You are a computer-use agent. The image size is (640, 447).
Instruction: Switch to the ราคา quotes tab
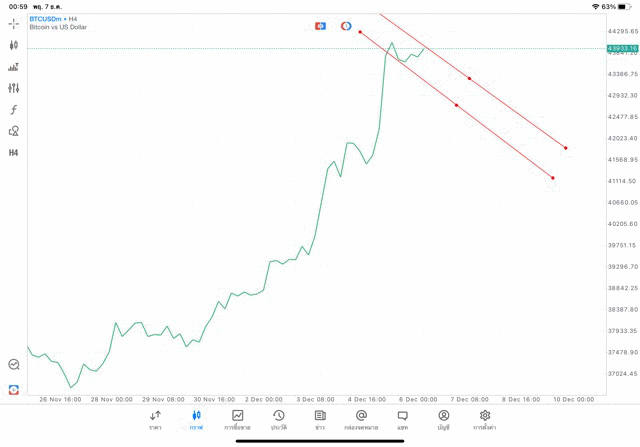pyautogui.click(x=155, y=419)
